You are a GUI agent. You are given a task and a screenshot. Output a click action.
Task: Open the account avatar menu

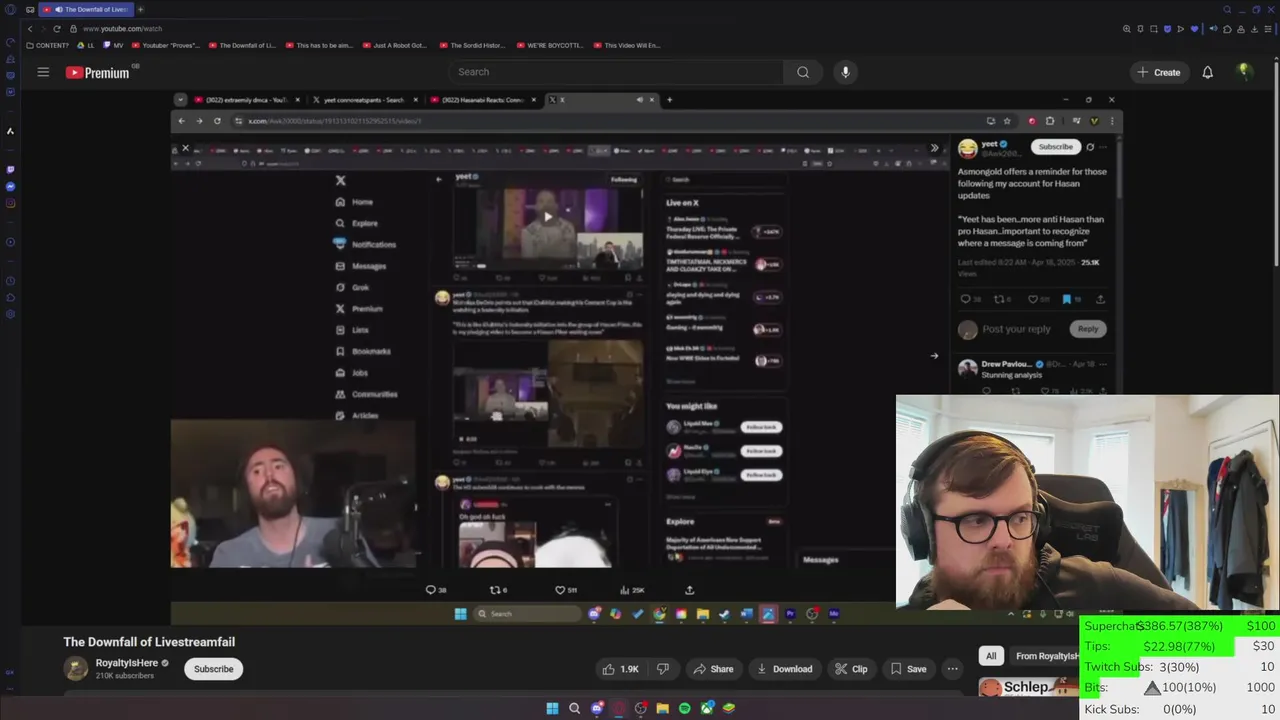click(x=1244, y=71)
